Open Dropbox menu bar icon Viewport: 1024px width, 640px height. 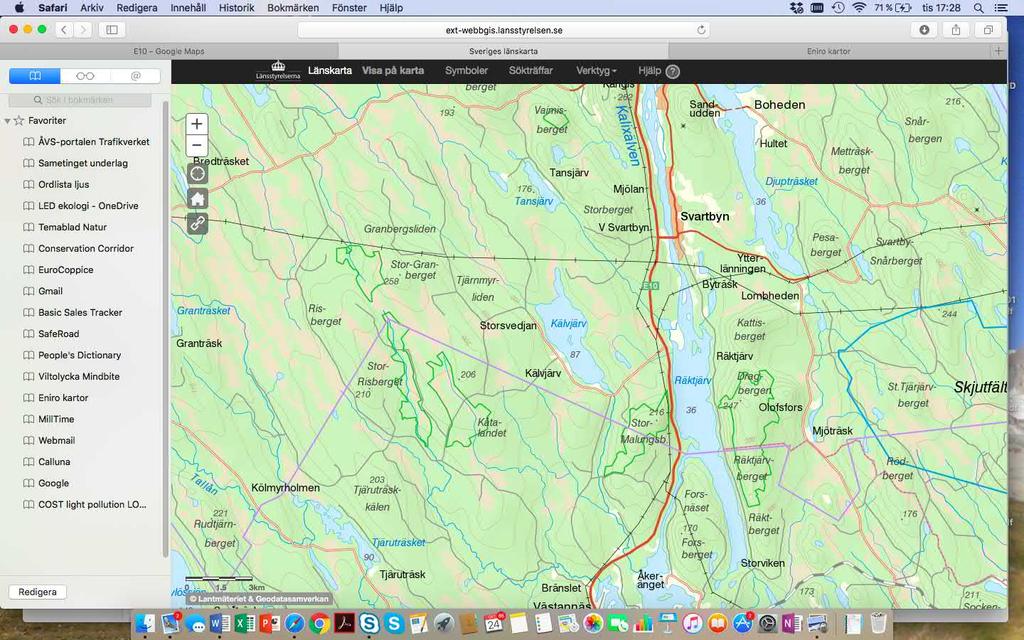pyautogui.click(x=796, y=8)
